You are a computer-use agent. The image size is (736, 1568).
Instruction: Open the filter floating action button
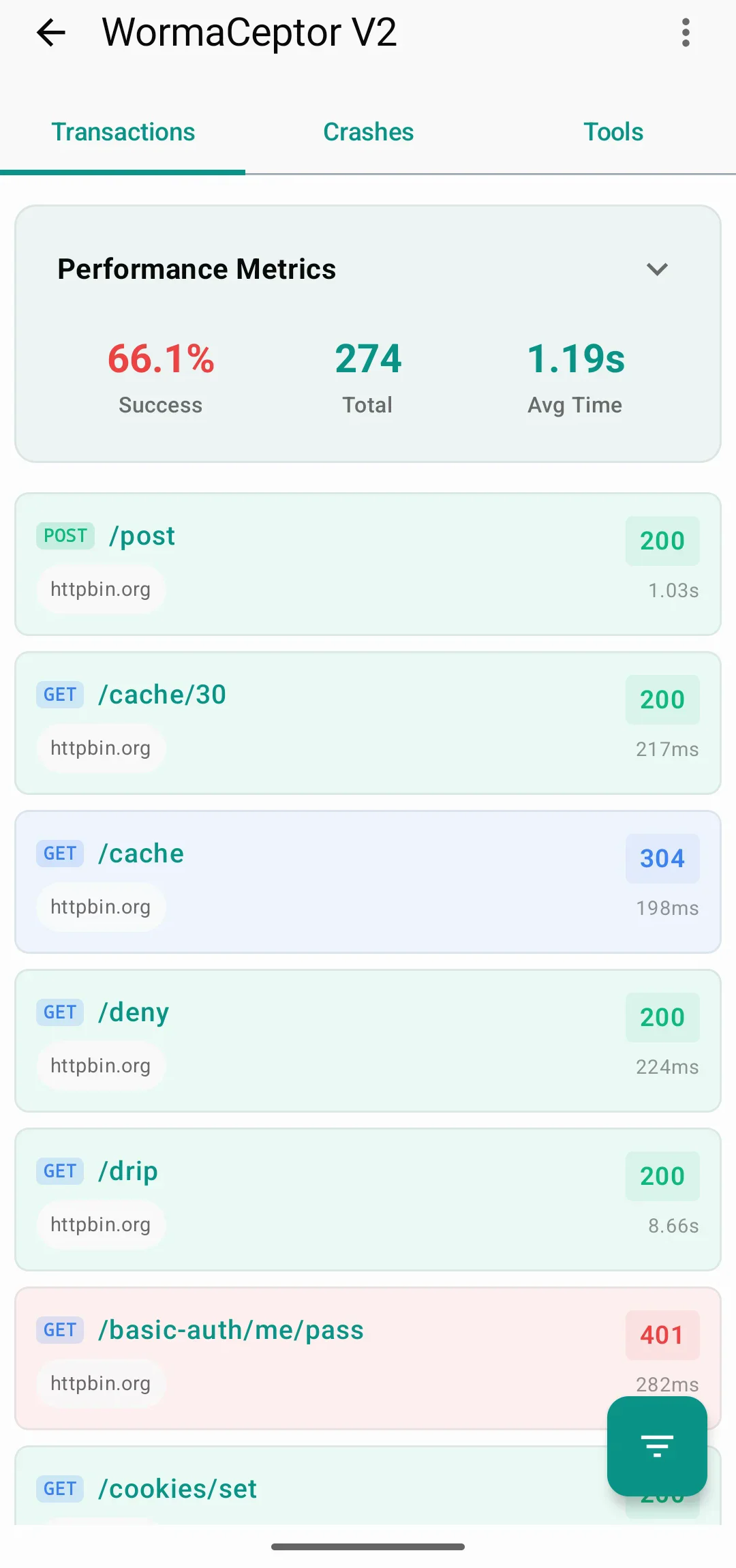[x=656, y=1447]
